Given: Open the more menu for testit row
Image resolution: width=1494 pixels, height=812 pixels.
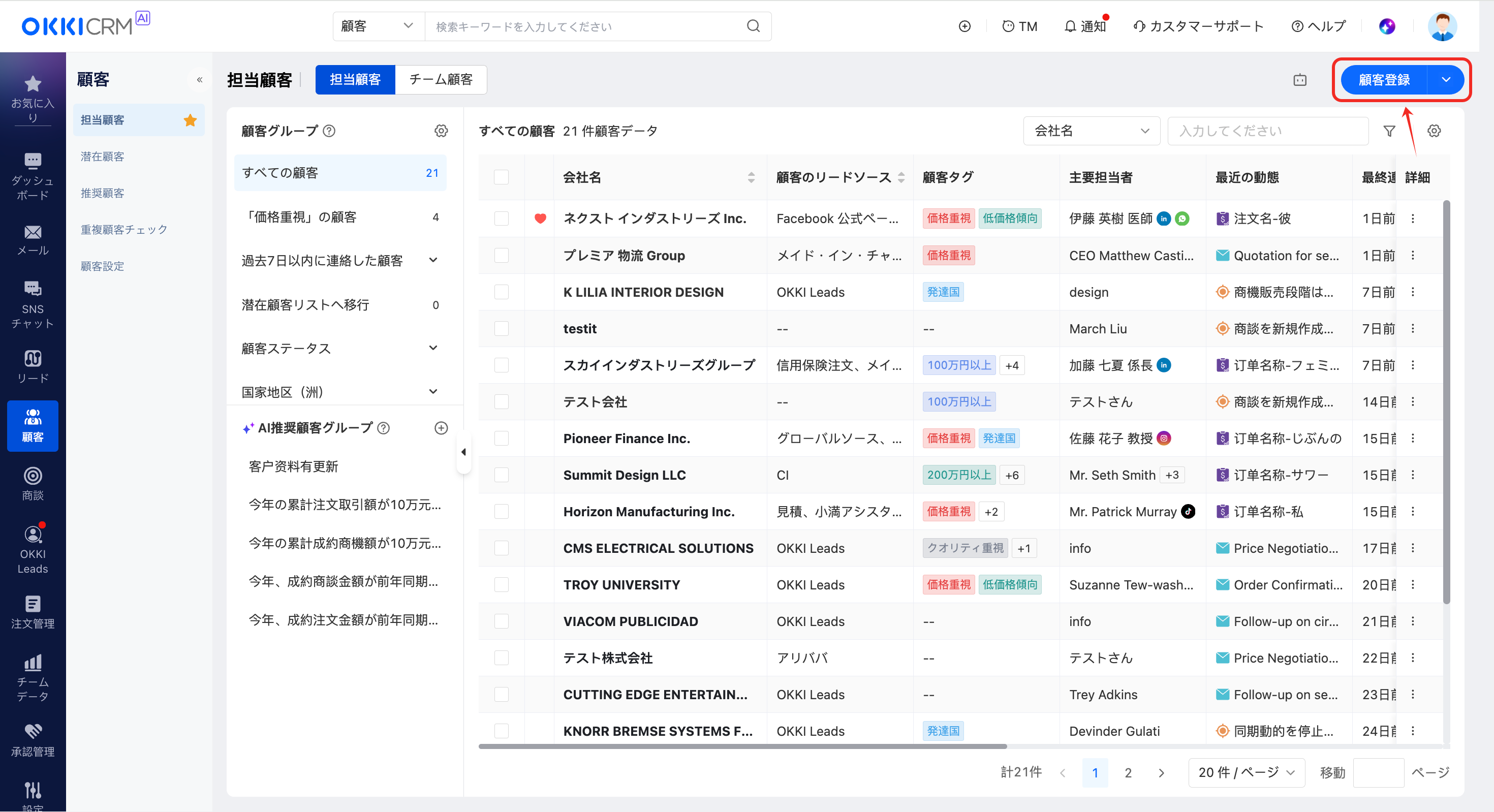Looking at the screenshot, I should point(1413,328).
